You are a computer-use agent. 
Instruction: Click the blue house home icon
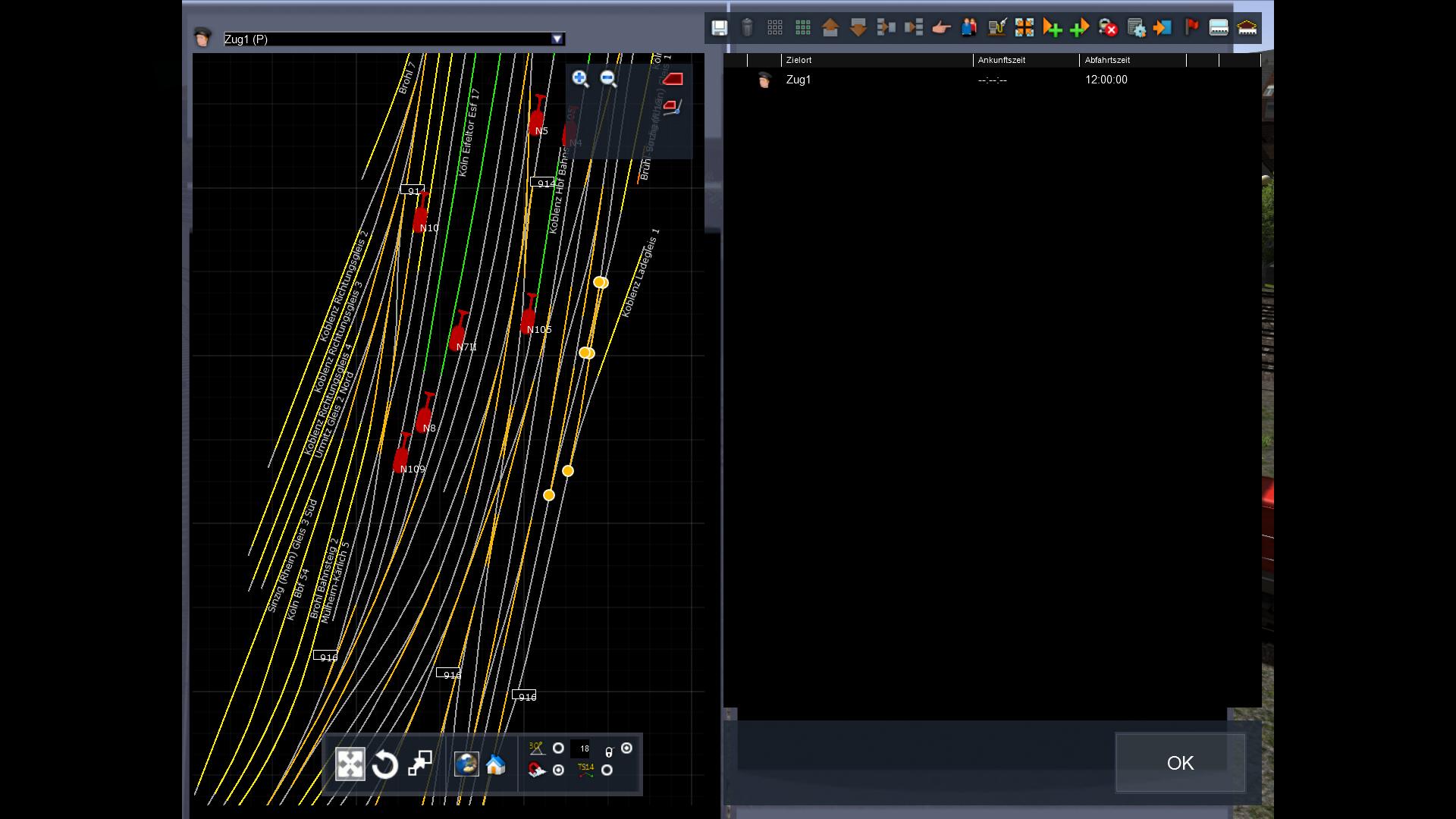point(495,764)
